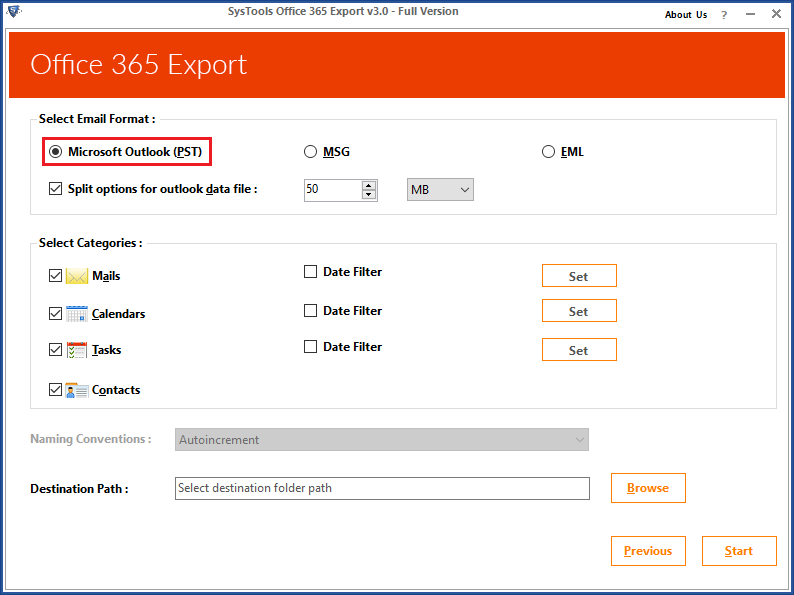
Task: Close the Office 365 Export window
Action: (x=776, y=14)
